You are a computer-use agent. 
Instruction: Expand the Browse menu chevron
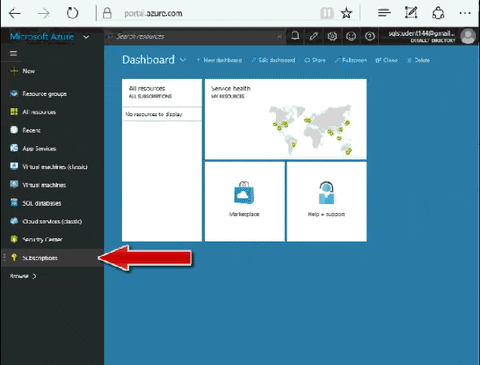tap(34, 276)
